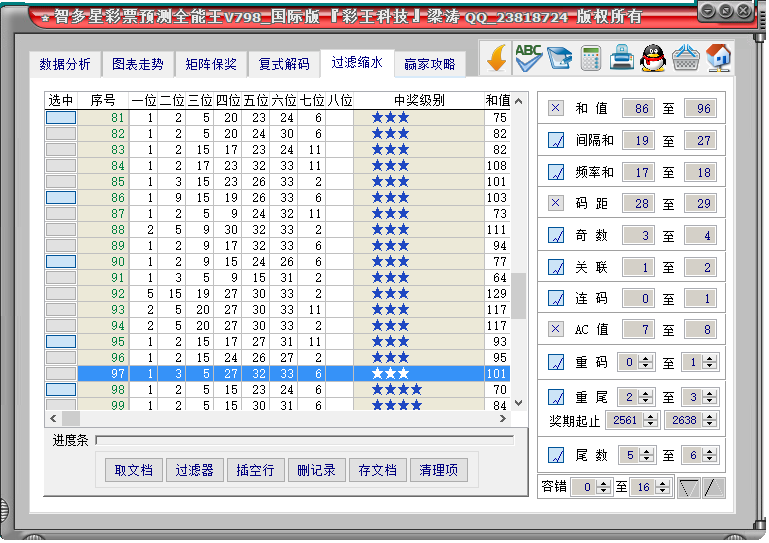Viewport: 769px width, 543px height.
Task: Toggle the 间隔和 filter checkbox
Action: tap(556, 140)
